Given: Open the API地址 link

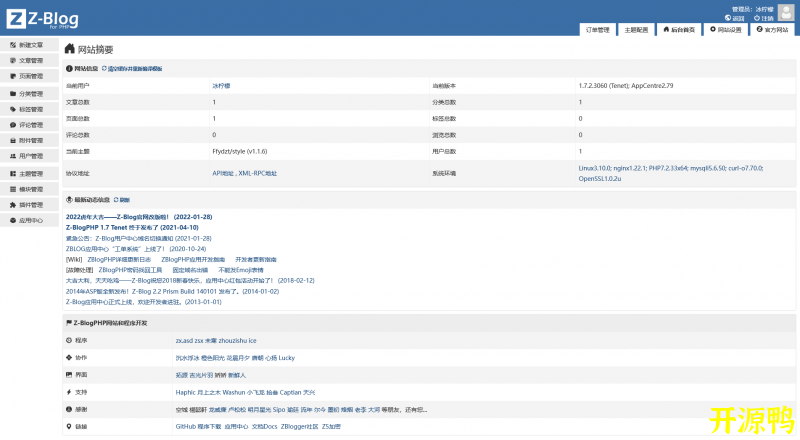Looking at the screenshot, I should (223, 174).
